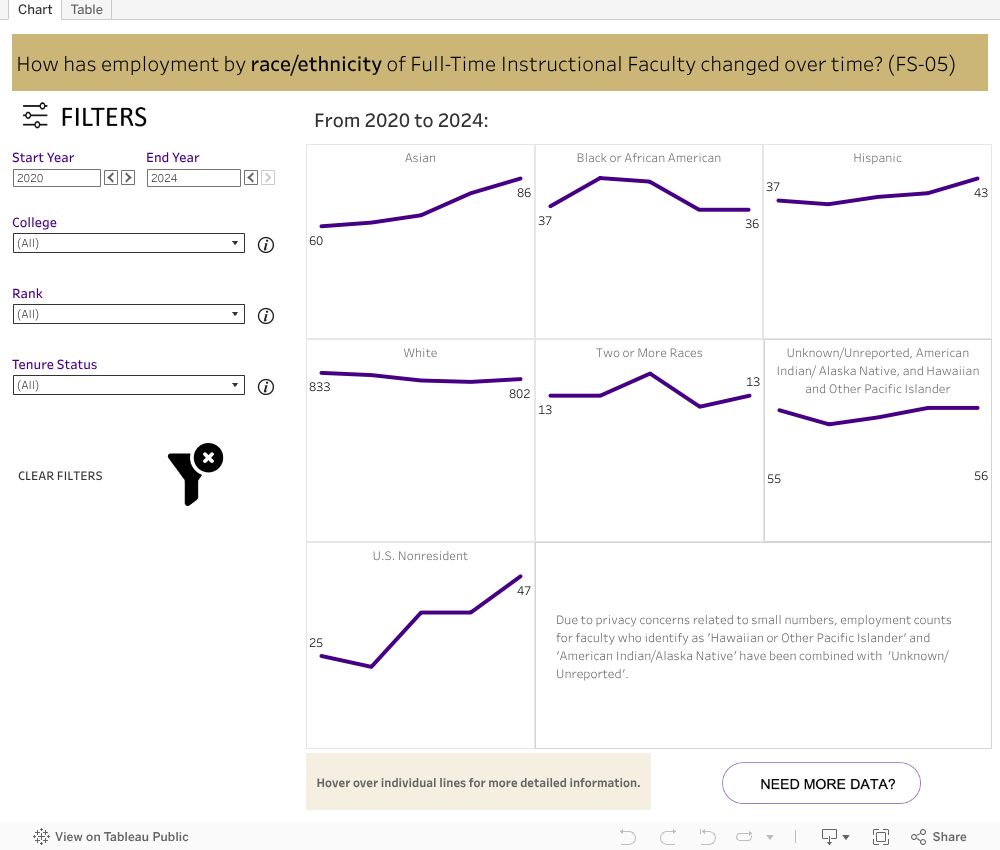Click the info icon beside Tenure Status
The width and height of the screenshot is (1000, 850).
click(x=266, y=387)
